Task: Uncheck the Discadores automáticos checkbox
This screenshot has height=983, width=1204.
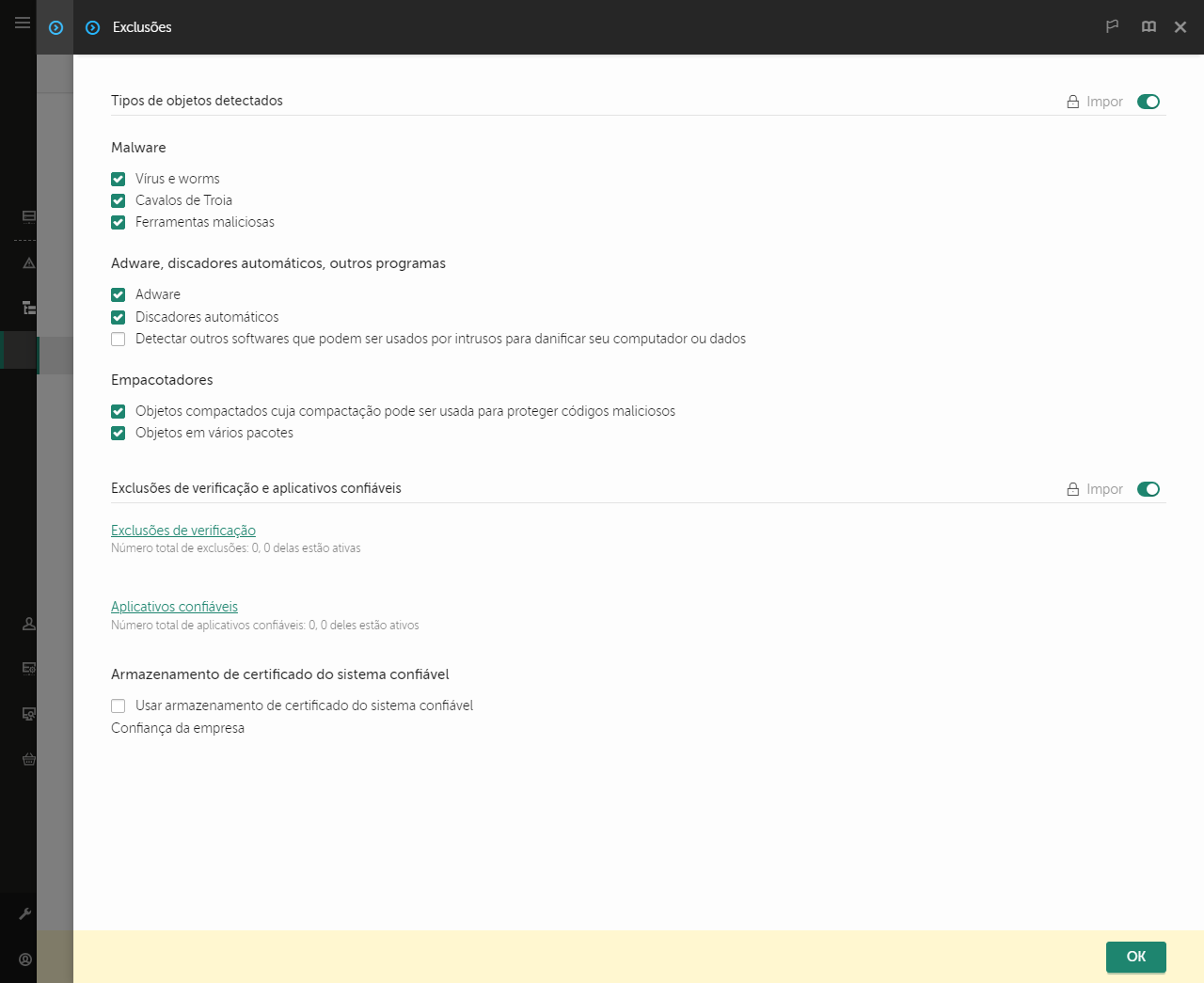Action: [x=119, y=317]
